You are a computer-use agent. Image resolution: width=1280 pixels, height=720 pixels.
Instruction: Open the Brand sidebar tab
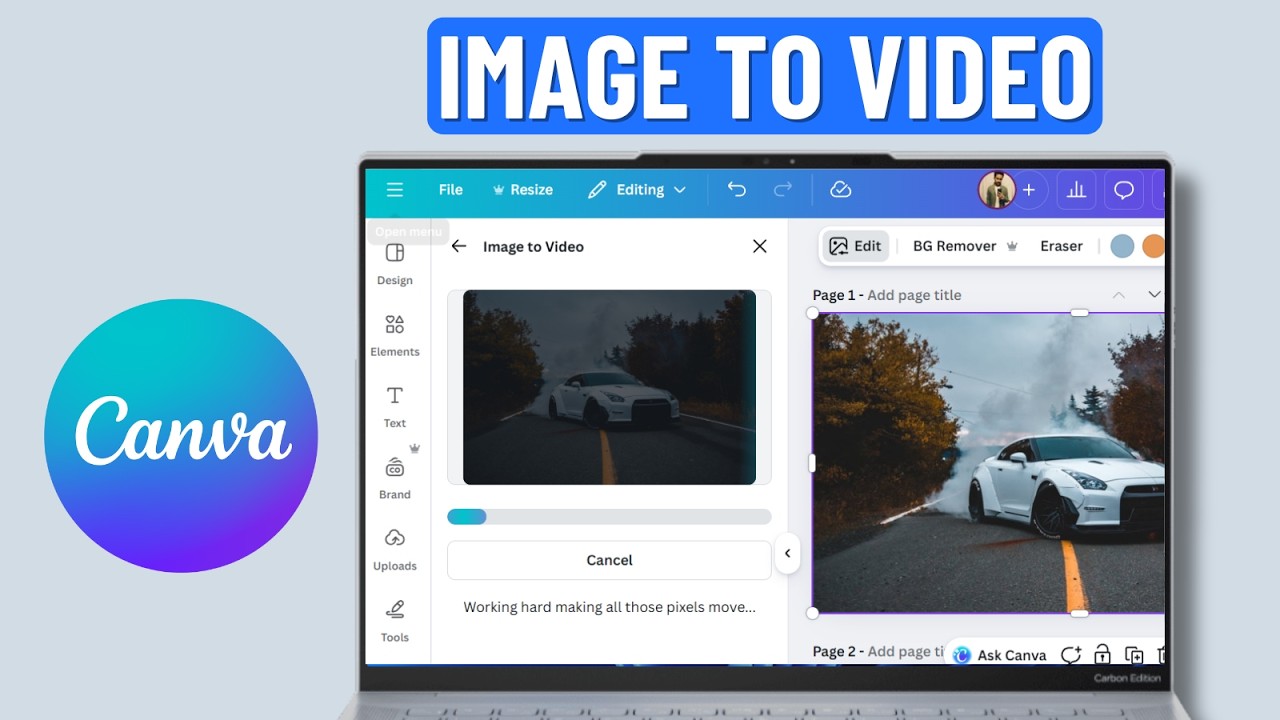(395, 477)
